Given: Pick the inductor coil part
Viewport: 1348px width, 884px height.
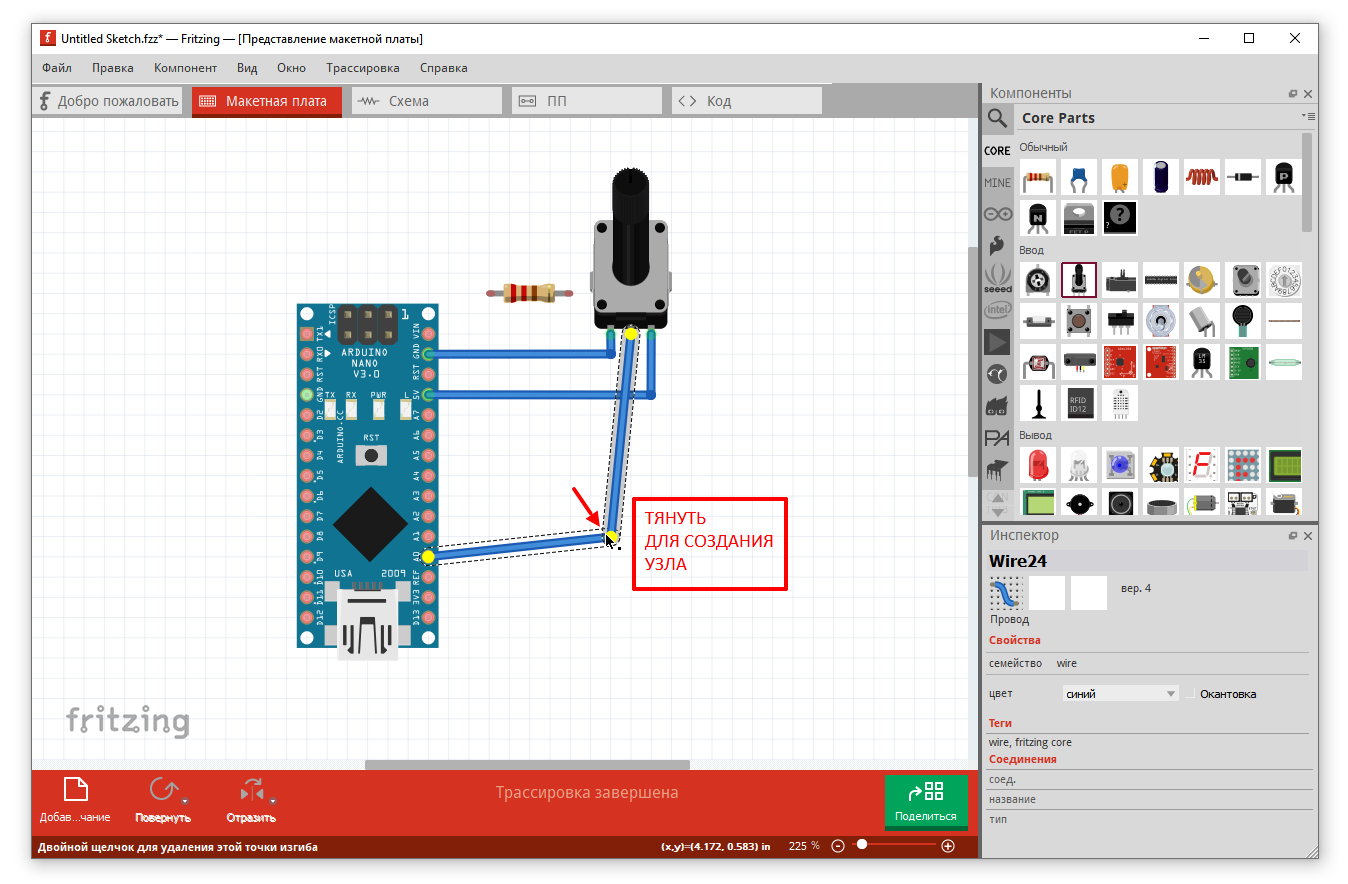Looking at the screenshot, I should pyautogui.click(x=1202, y=178).
